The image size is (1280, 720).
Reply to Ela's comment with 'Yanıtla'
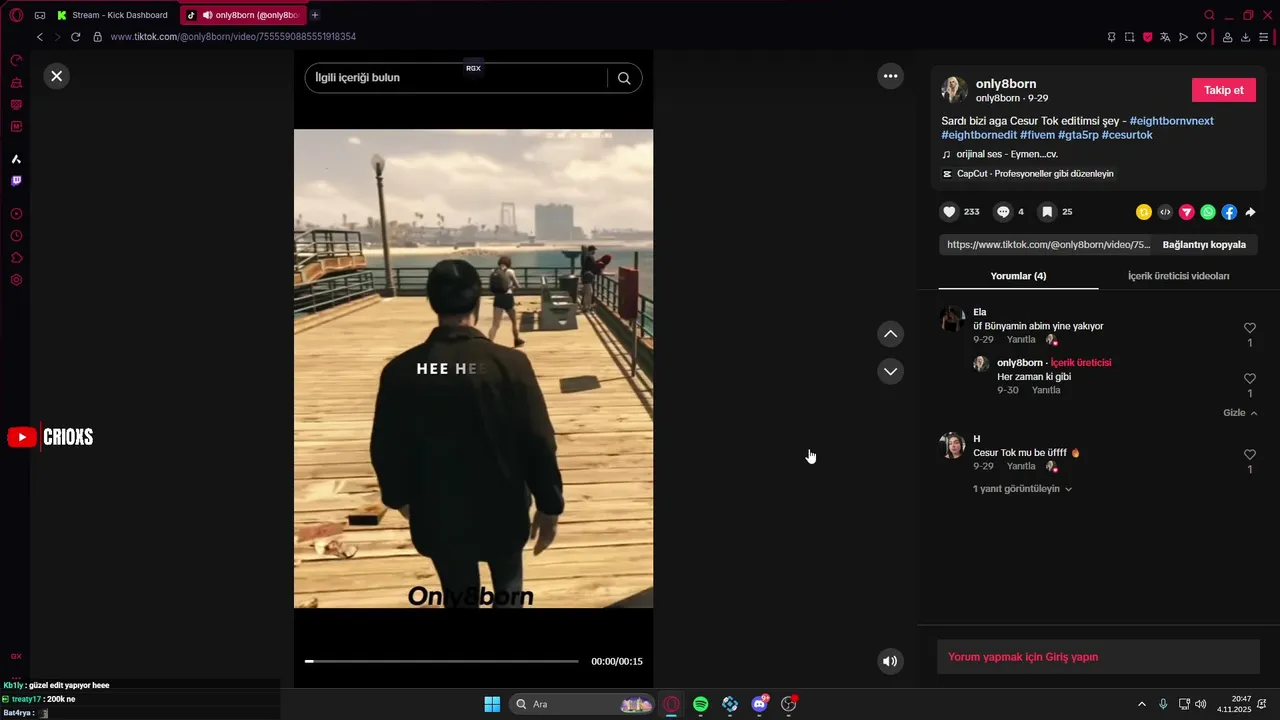[x=1021, y=340]
